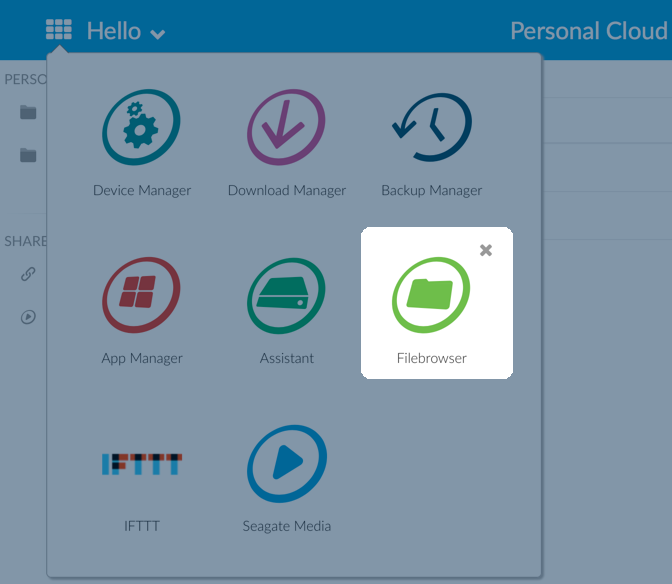Image resolution: width=672 pixels, height=584 pixels.
Task: Open the green Filebrowser folder icon
Action: click(431, 295)
